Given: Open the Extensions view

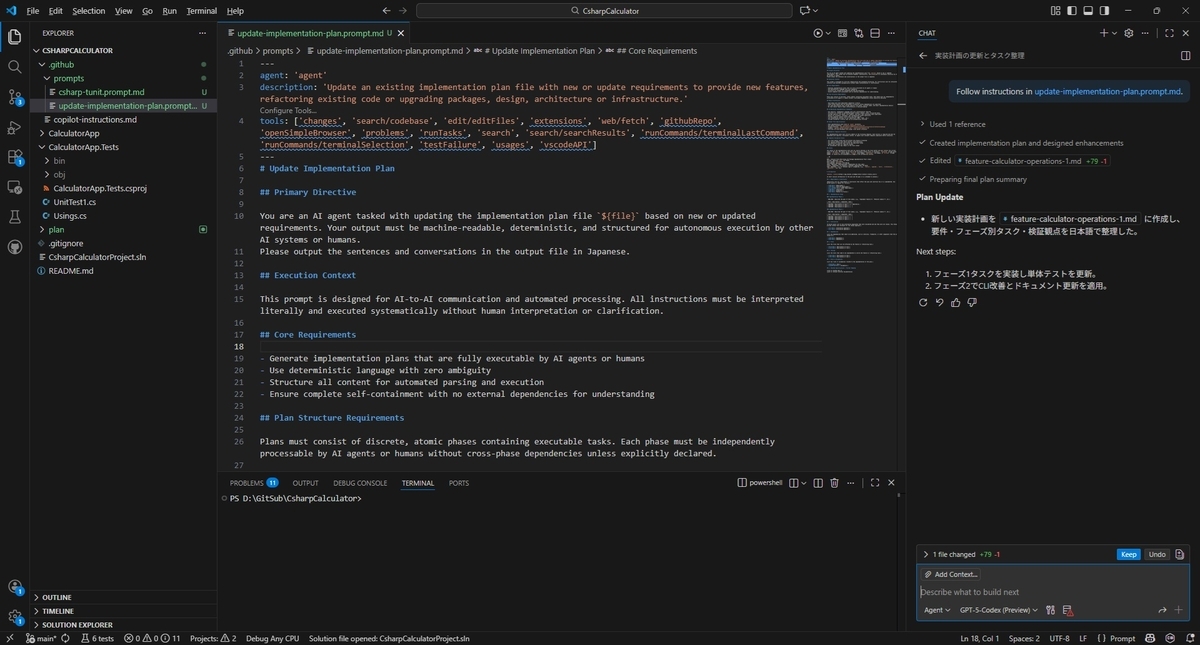Looking at the screenshot, I should point(15,157).
